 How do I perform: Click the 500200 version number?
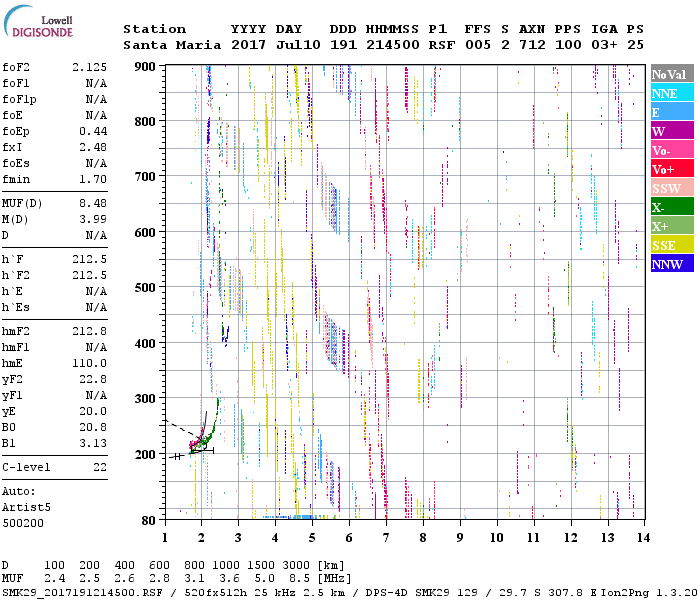point(23,523)
